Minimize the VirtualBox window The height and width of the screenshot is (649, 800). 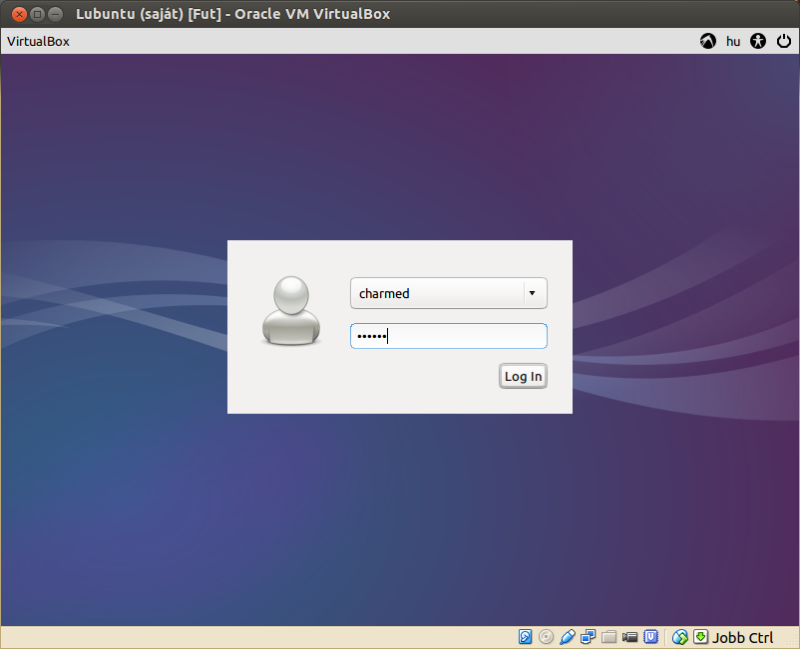click(55, 14)
